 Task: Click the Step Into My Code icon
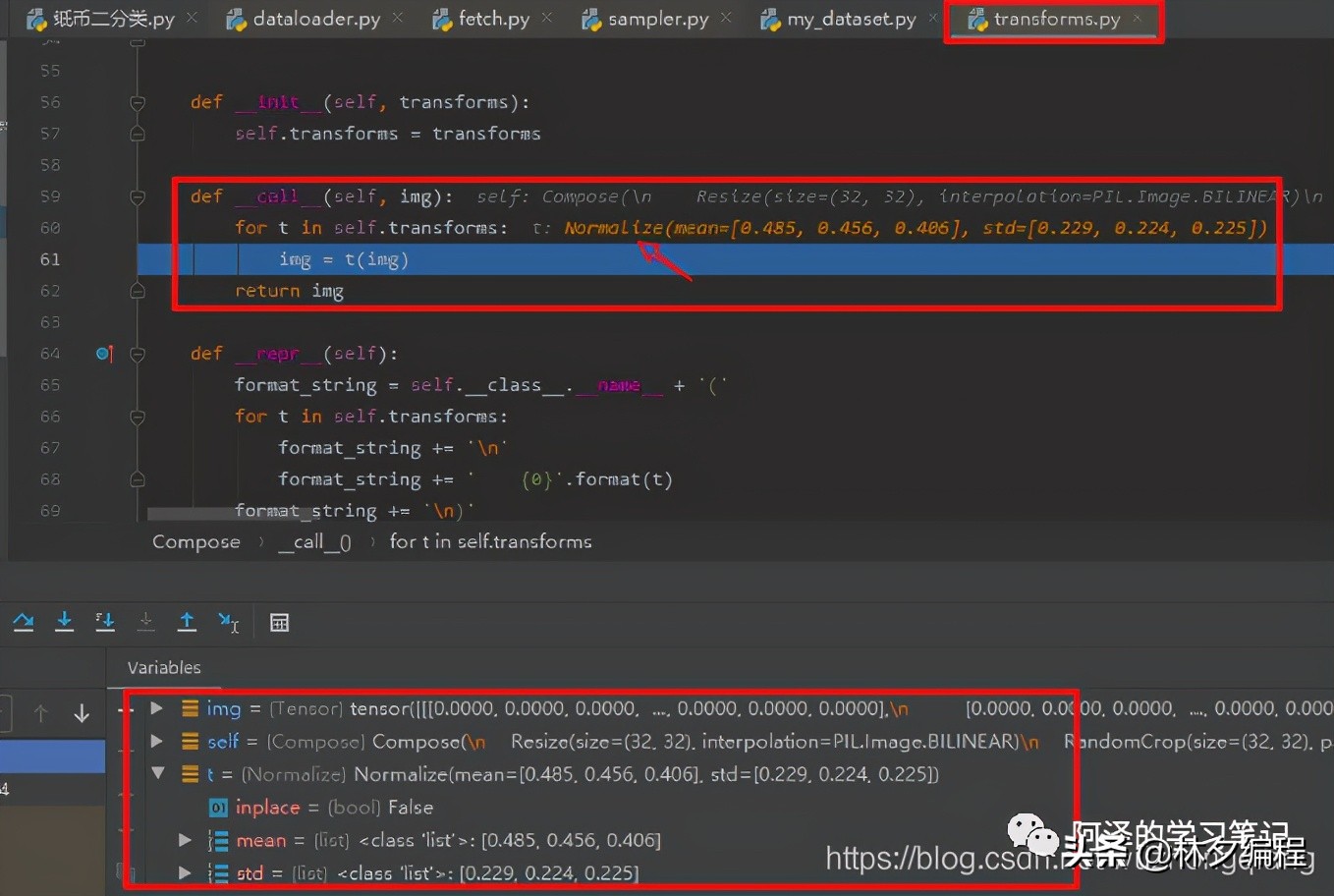tap(105, 622)
